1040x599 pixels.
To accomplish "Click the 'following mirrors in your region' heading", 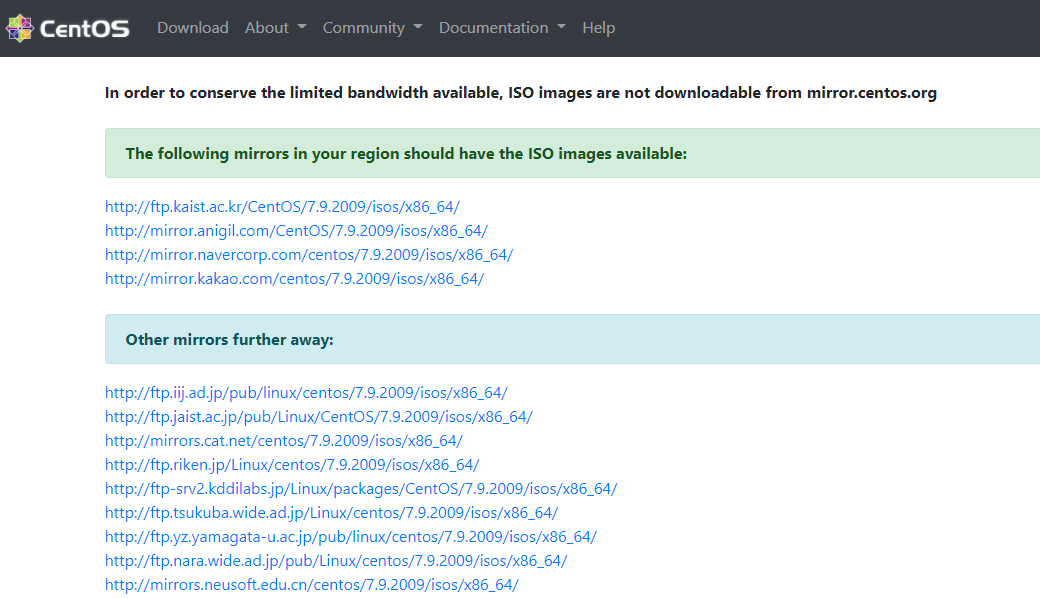I will point(406,154).
